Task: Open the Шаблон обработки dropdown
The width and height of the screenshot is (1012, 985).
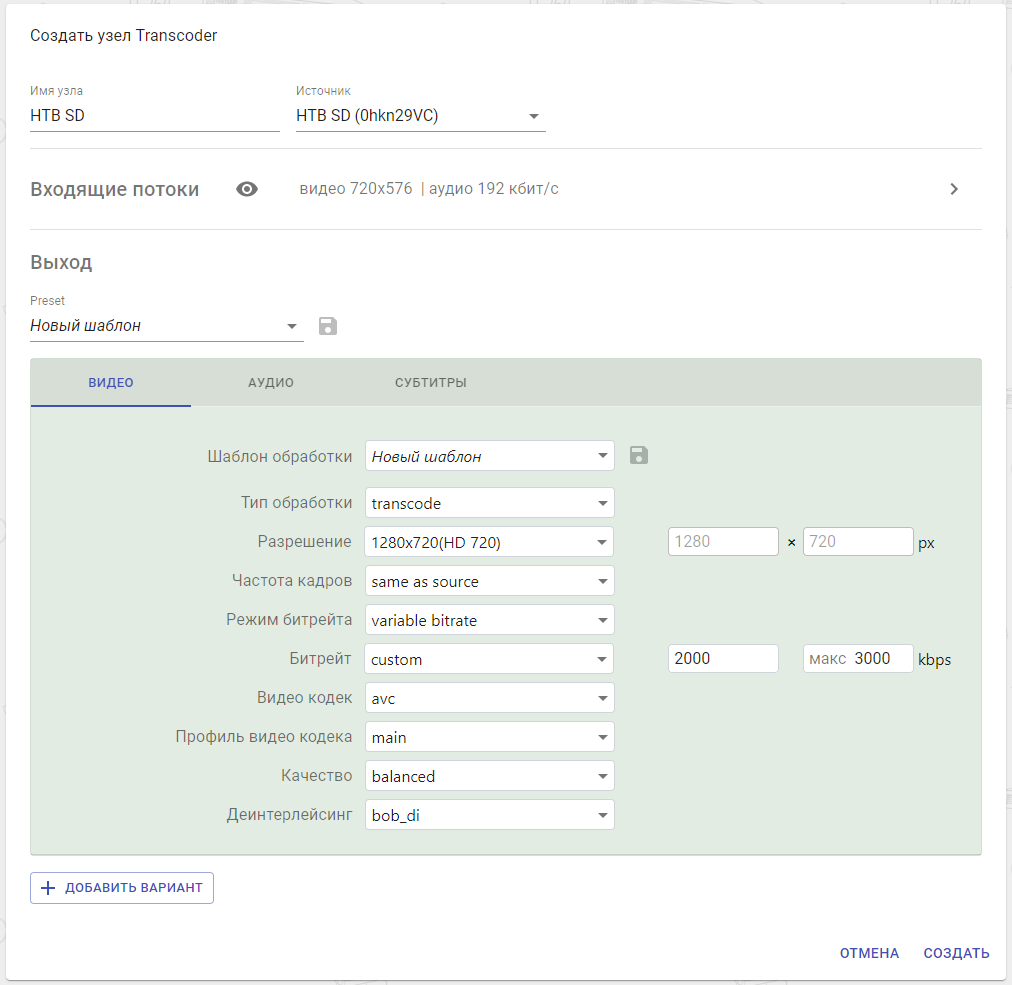Action: [x=490, y=456]
